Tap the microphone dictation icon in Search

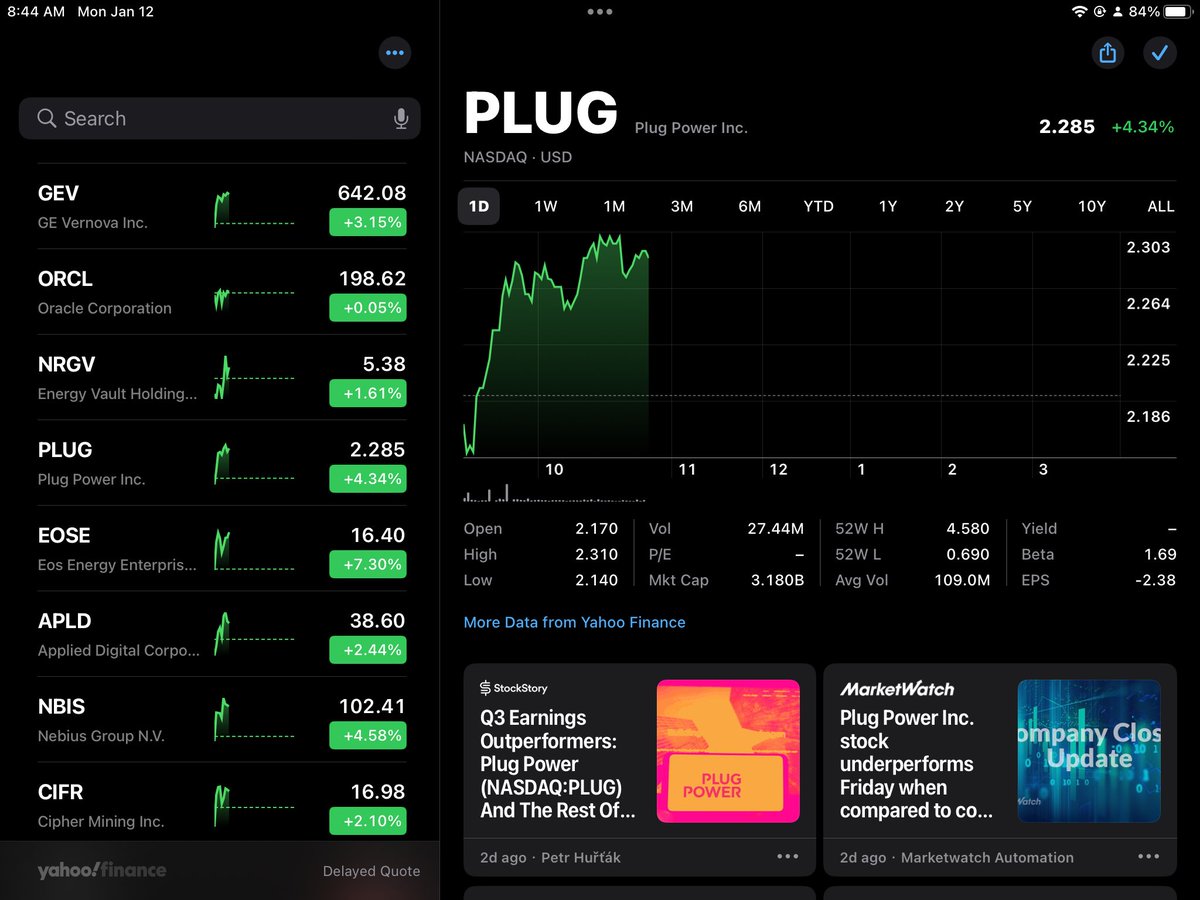pyautogui.click(x=401, y=119)
